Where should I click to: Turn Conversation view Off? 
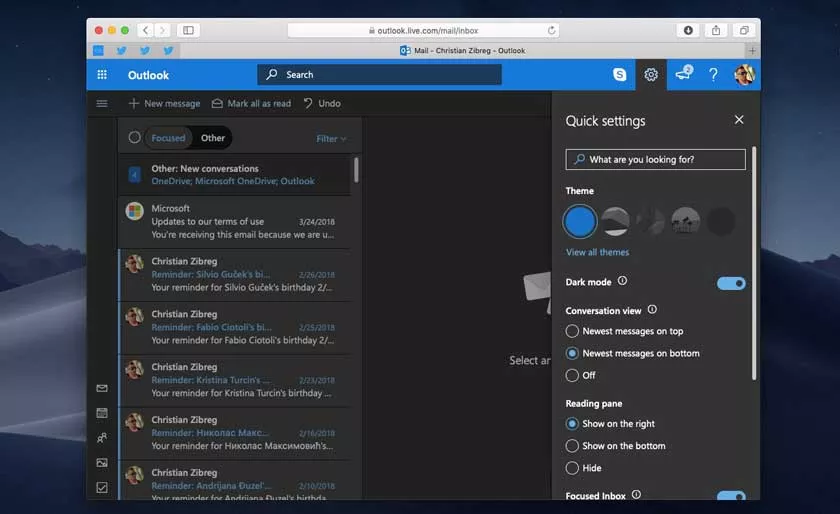(581, 375)
